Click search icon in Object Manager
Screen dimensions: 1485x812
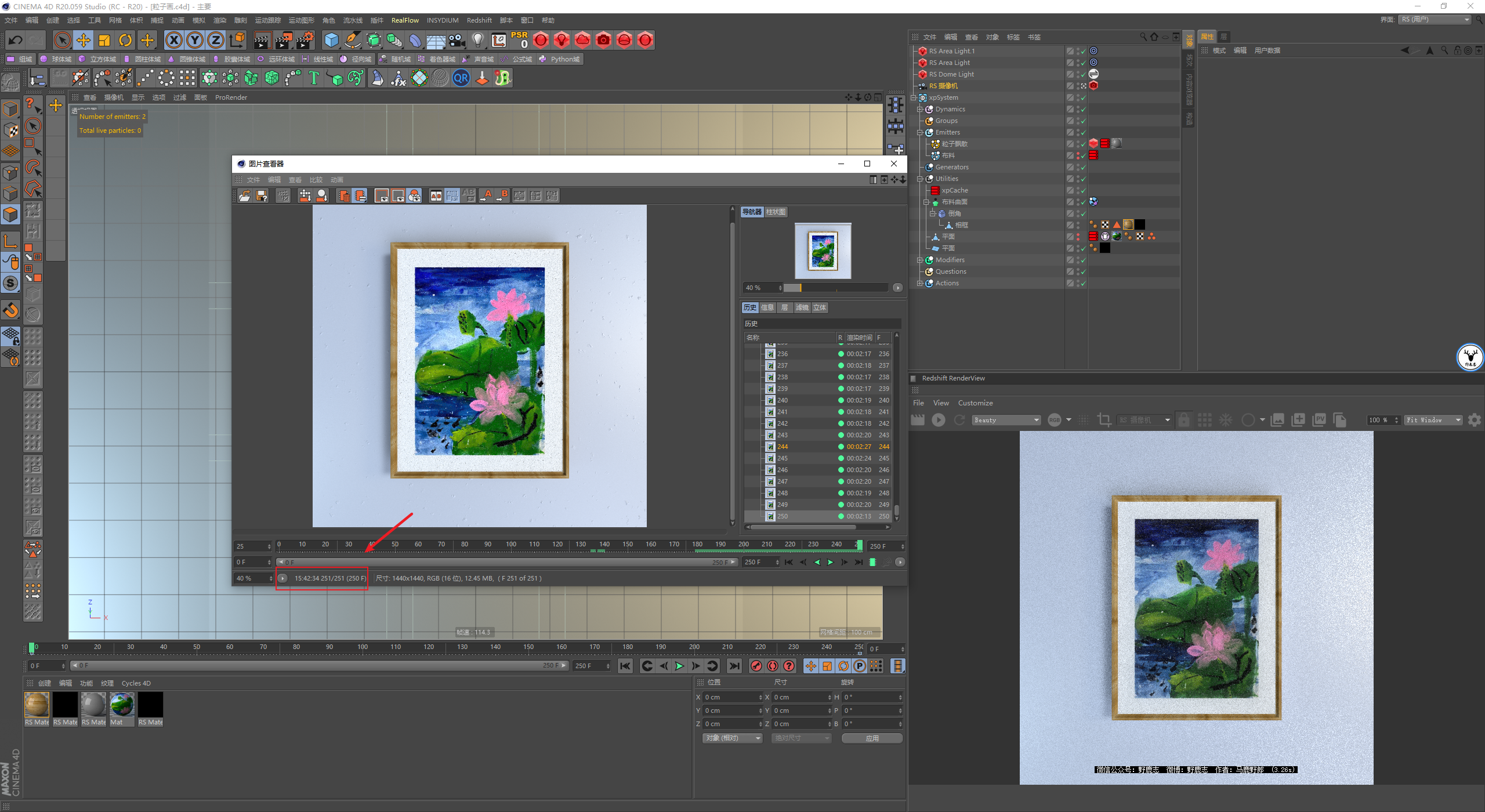coord(1143,37)
